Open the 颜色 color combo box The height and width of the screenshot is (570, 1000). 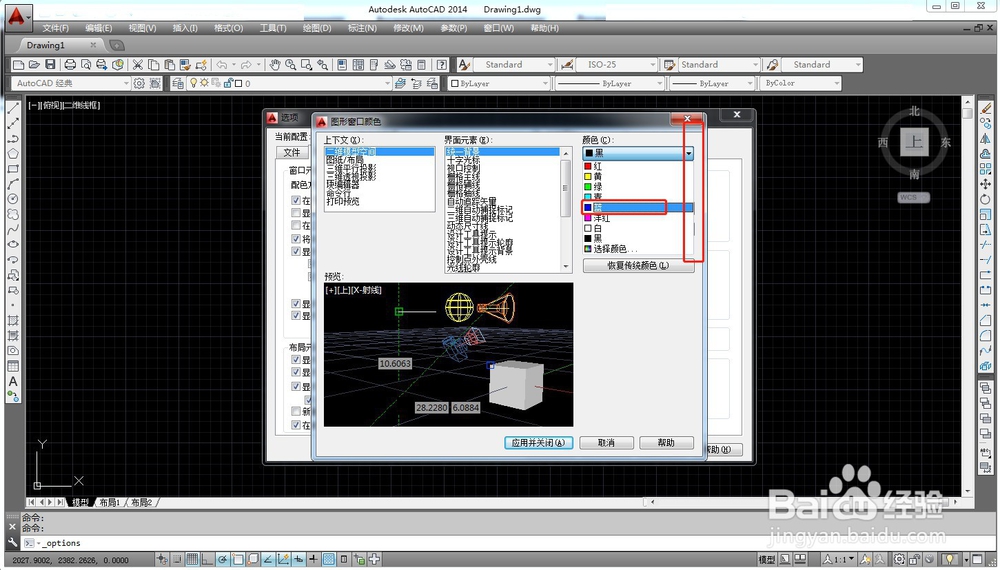pyautogui.click(x=638, y=153)
